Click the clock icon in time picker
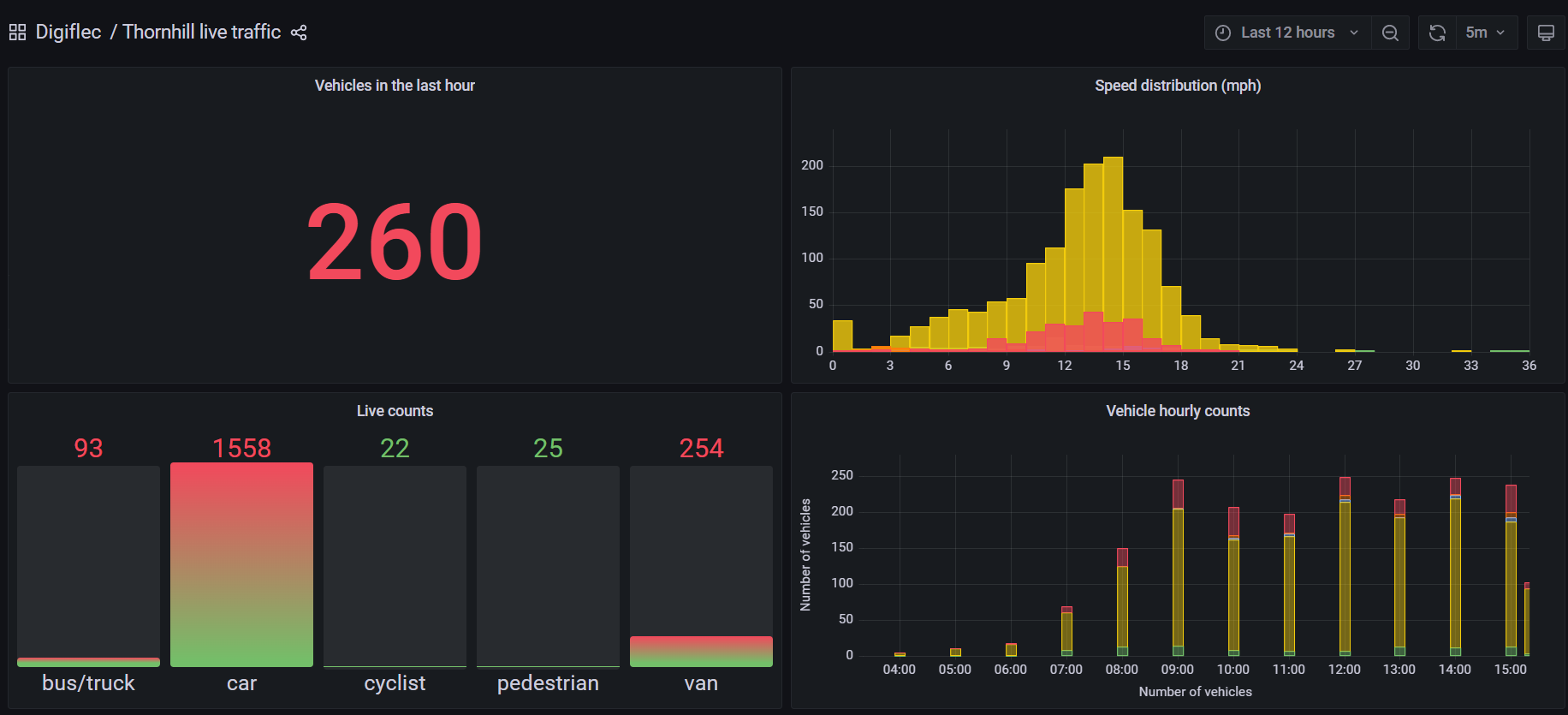Screen dimensions: 1568x715 (1223, 33)
